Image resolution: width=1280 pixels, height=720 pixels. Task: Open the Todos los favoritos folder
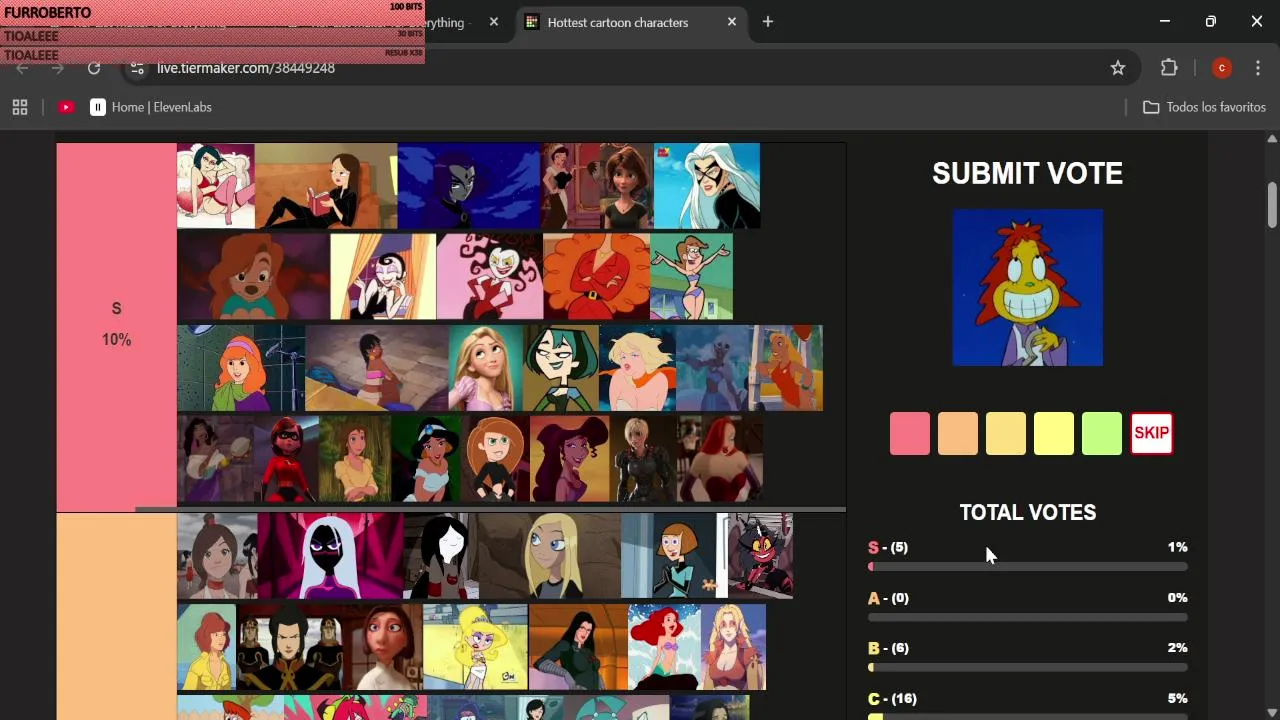(1204, 107)
